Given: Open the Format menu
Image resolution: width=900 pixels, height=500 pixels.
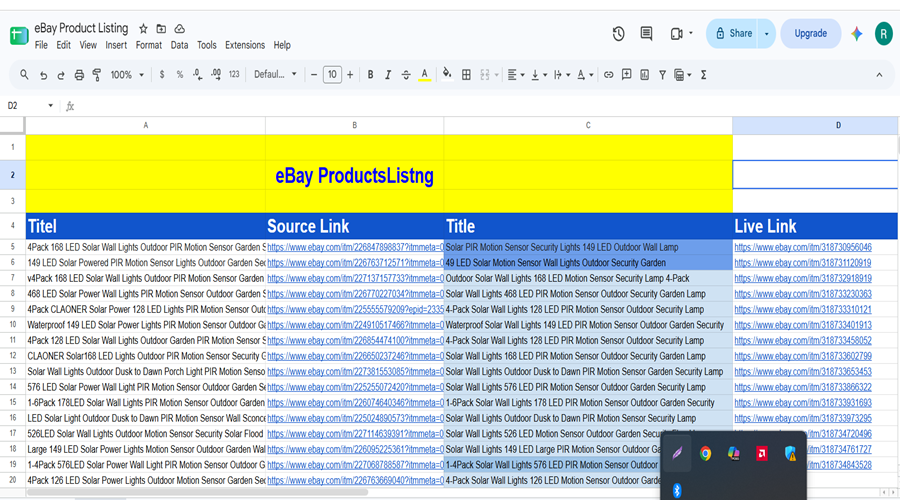Looking at the screenshot, I should tap(149, 45).
